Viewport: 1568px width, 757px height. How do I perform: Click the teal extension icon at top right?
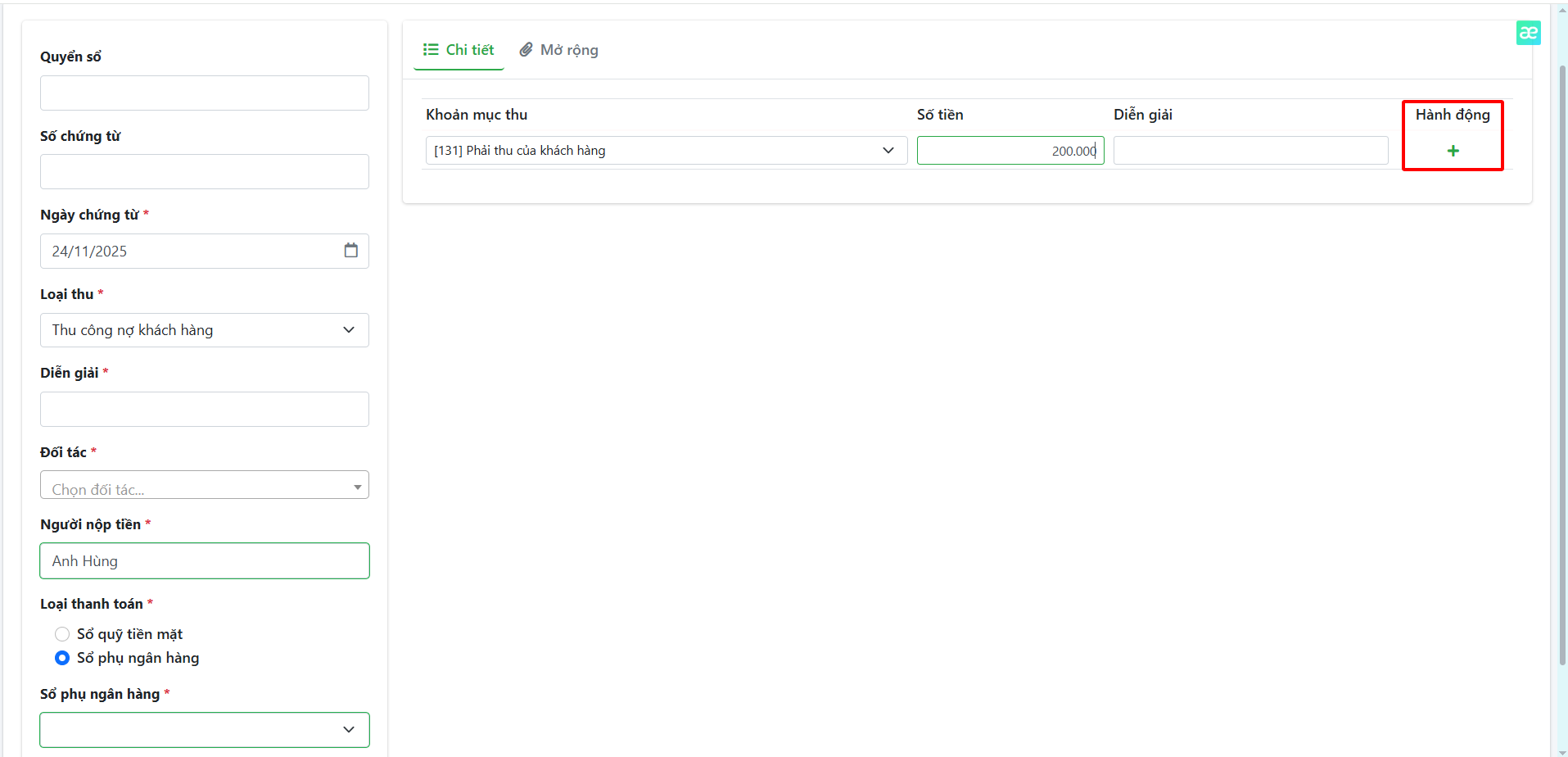1528,33
